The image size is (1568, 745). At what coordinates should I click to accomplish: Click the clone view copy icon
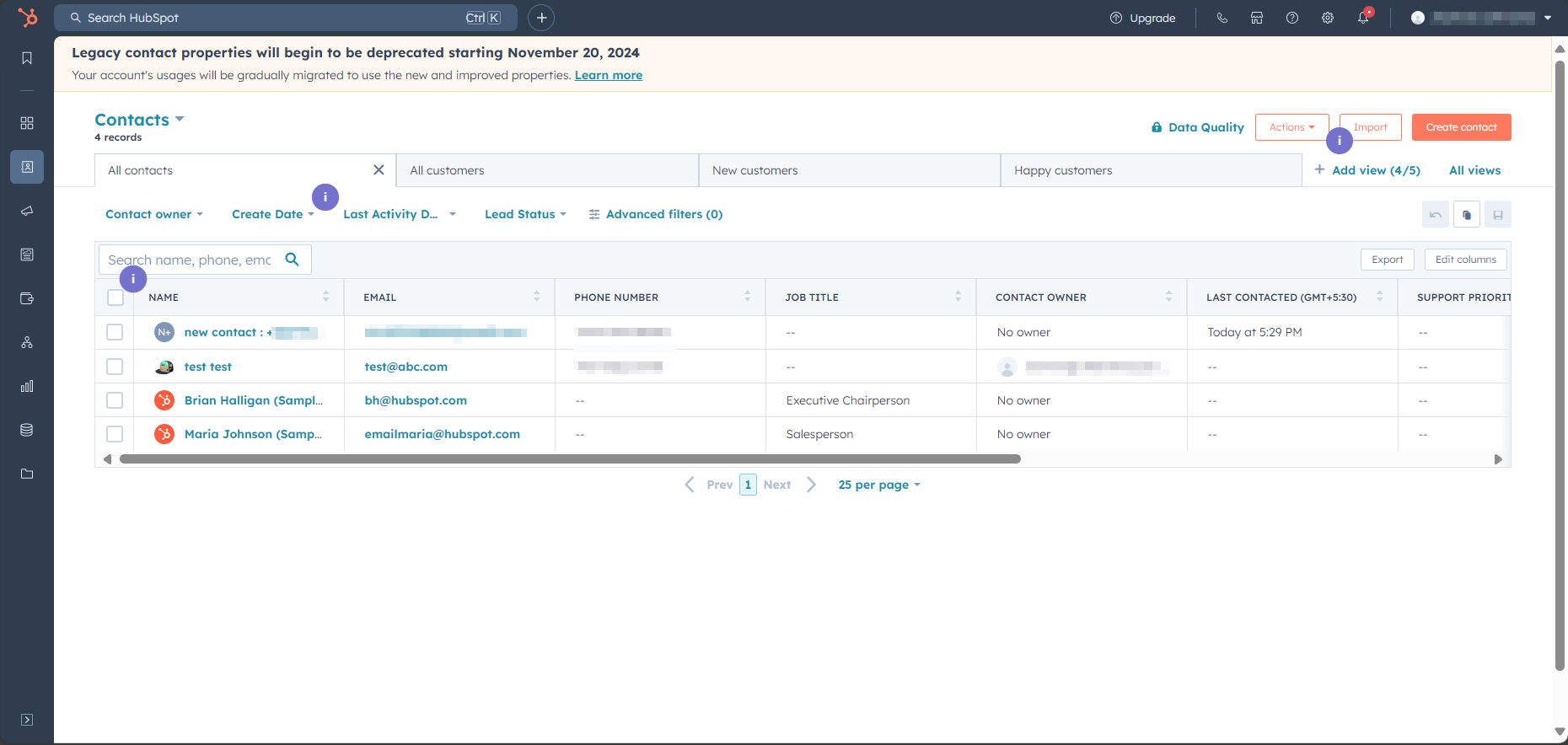[1467, 214]
